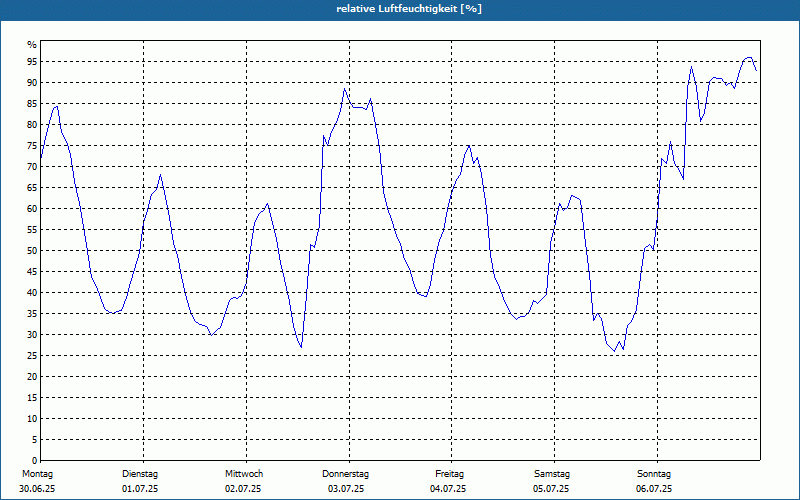
Task: Click the 'Samstag' day label
Action: click(x=552, y=474)
